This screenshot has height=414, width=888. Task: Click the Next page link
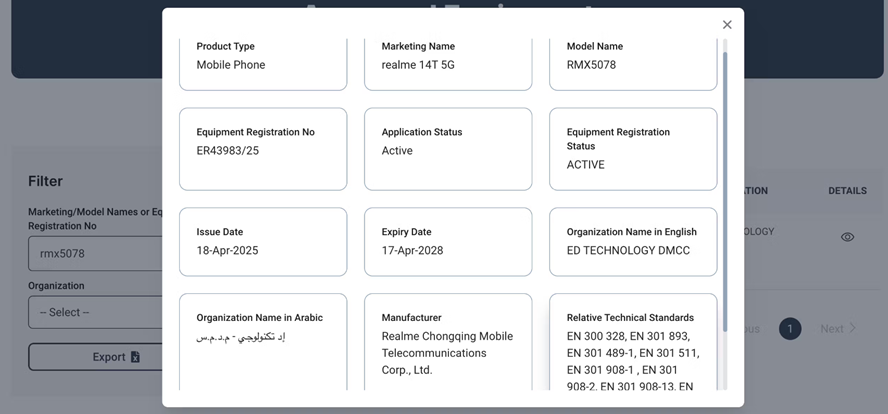click(x=838, y=329)
